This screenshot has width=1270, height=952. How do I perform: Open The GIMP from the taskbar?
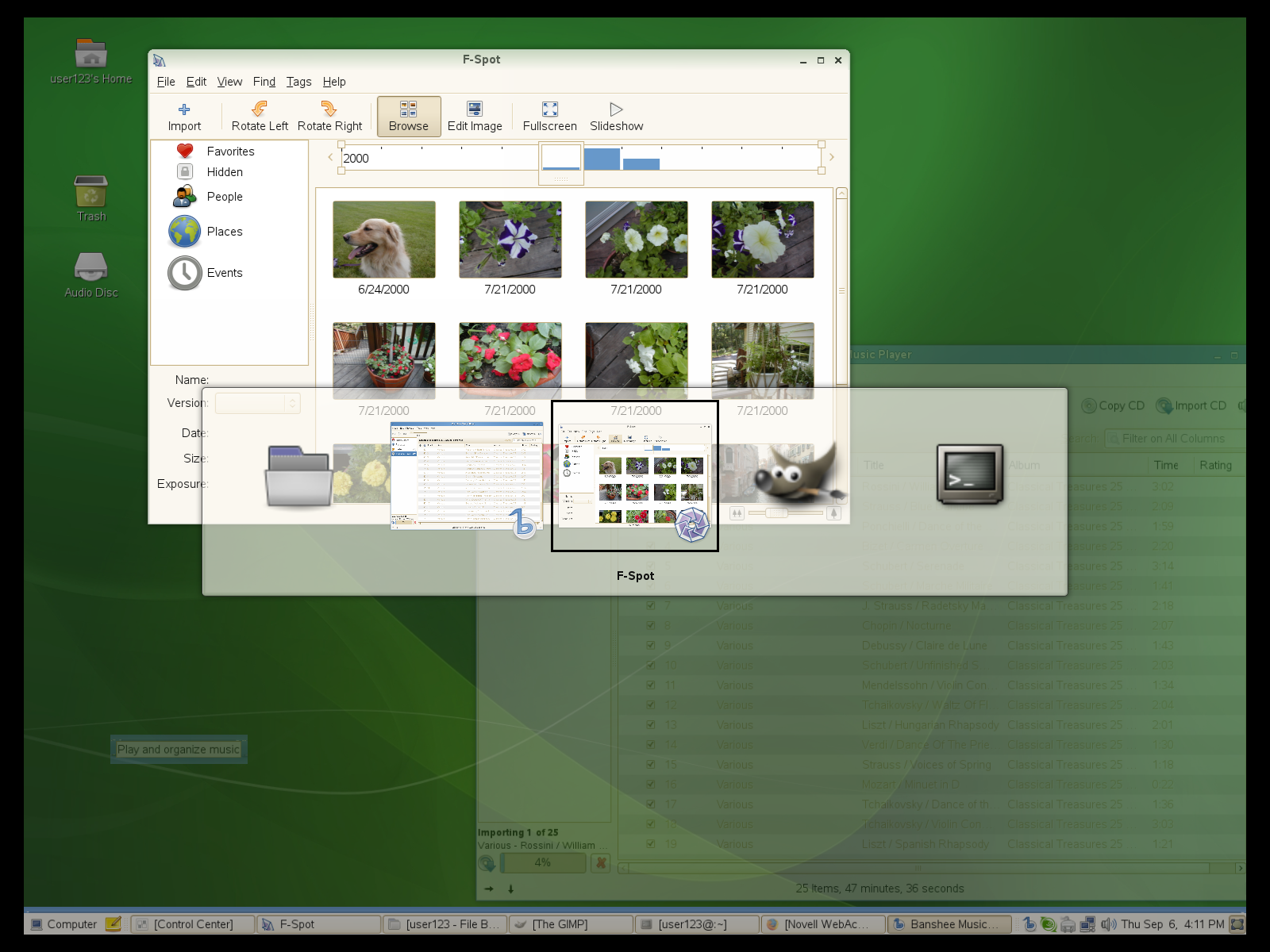pyautogui.click(x=571, y=924)
